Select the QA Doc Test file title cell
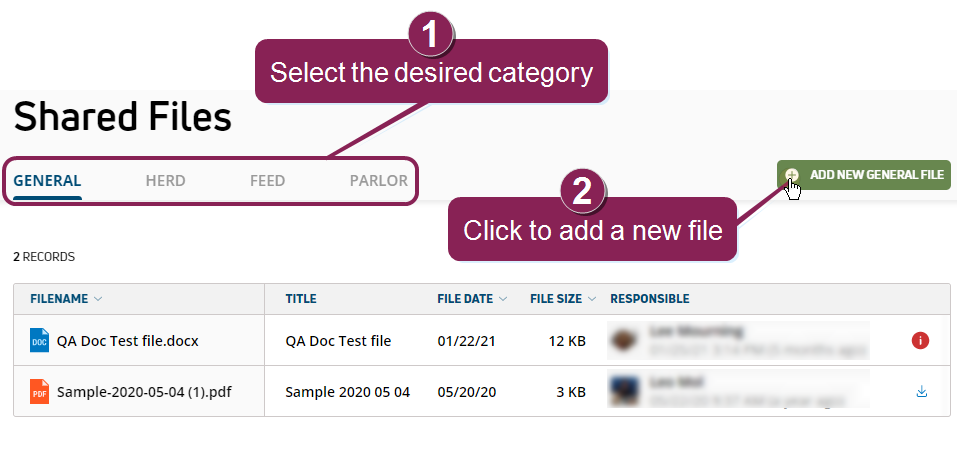The width and height of the screenshot is (957, 455). (x=338, y=341)
